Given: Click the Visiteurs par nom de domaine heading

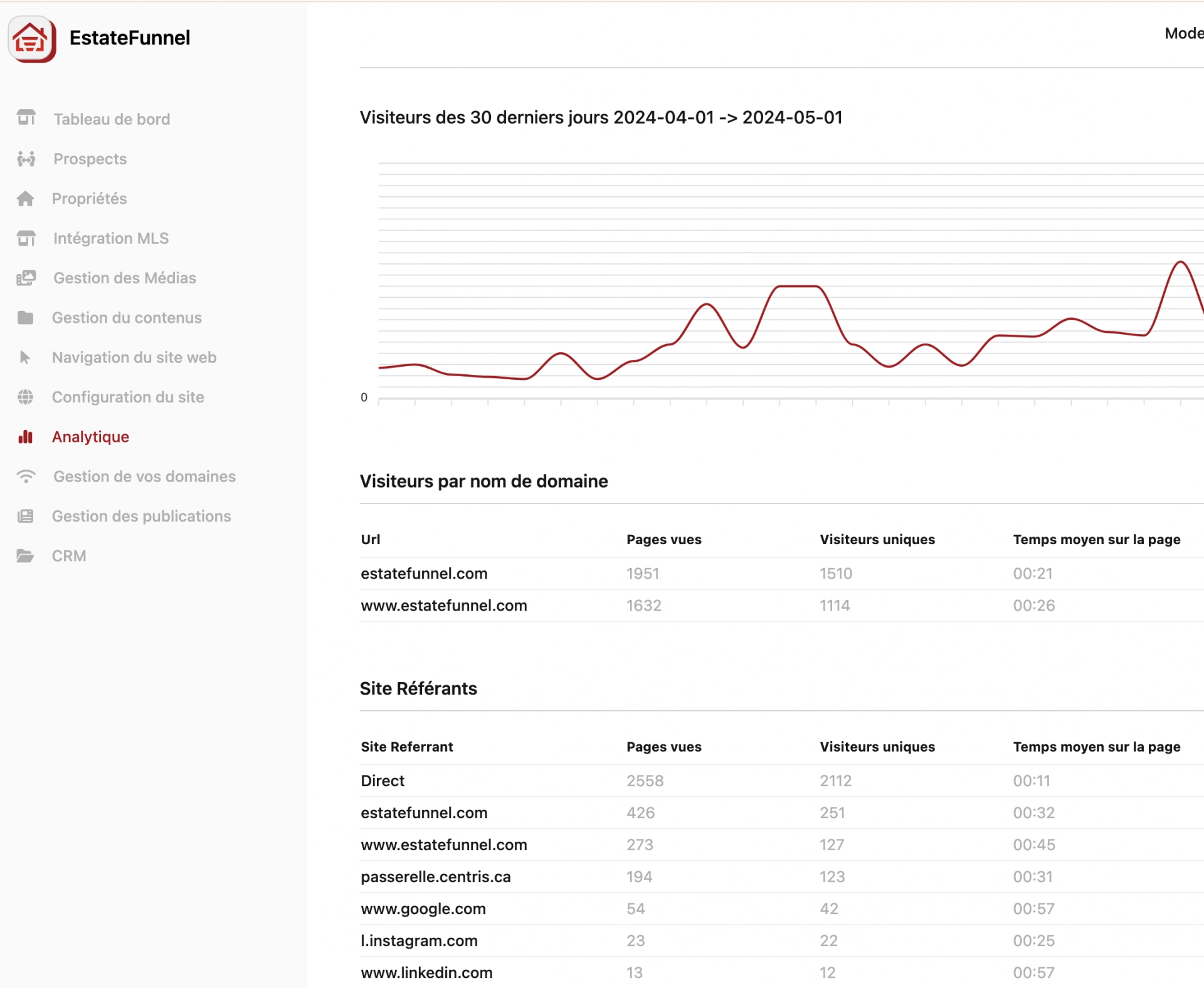Looking at the screenshot, I should click(x=484, y=481).
